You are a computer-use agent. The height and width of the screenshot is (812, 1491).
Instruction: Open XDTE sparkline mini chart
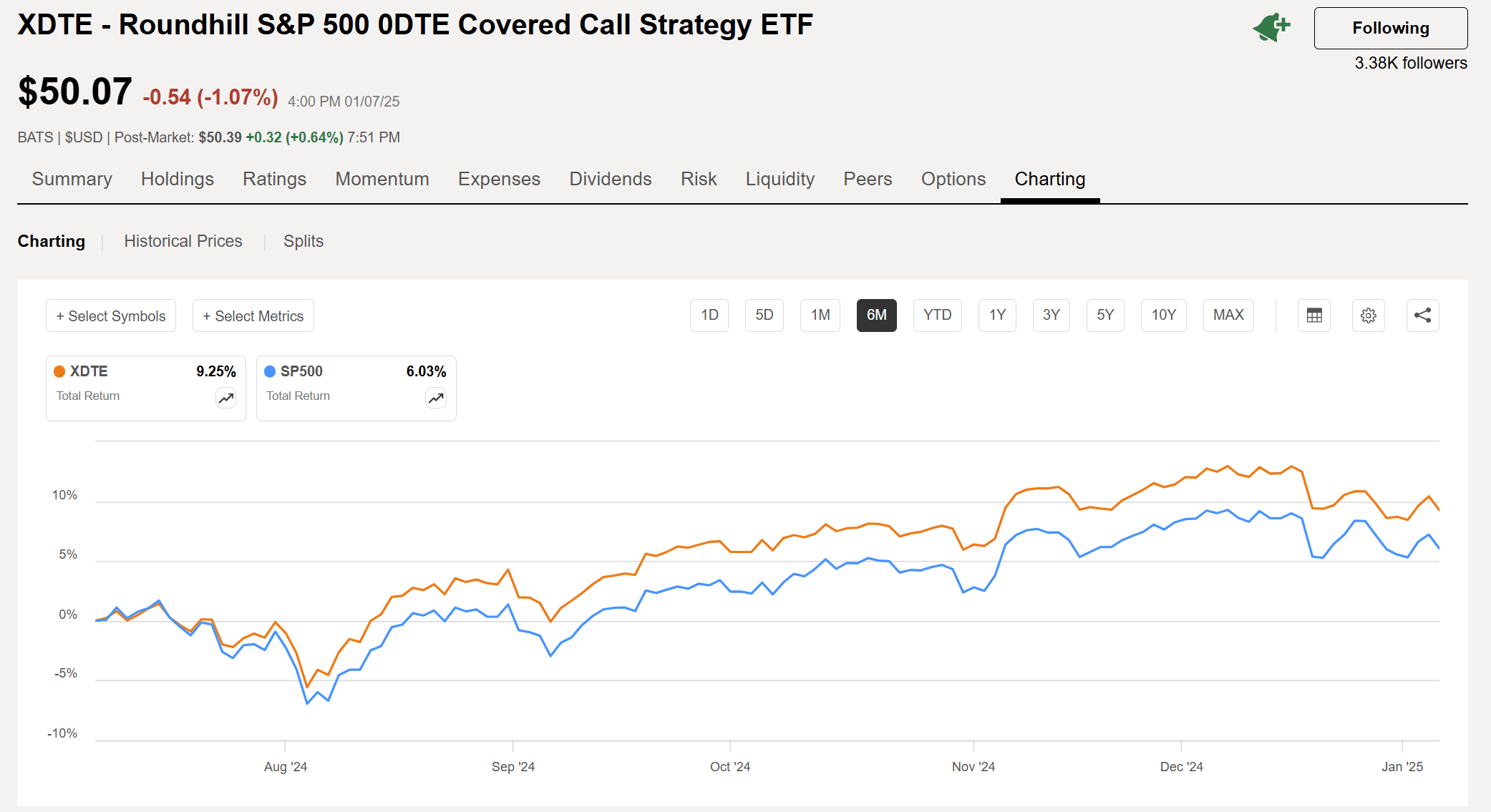pyautogui.click(x=225, y=398)
